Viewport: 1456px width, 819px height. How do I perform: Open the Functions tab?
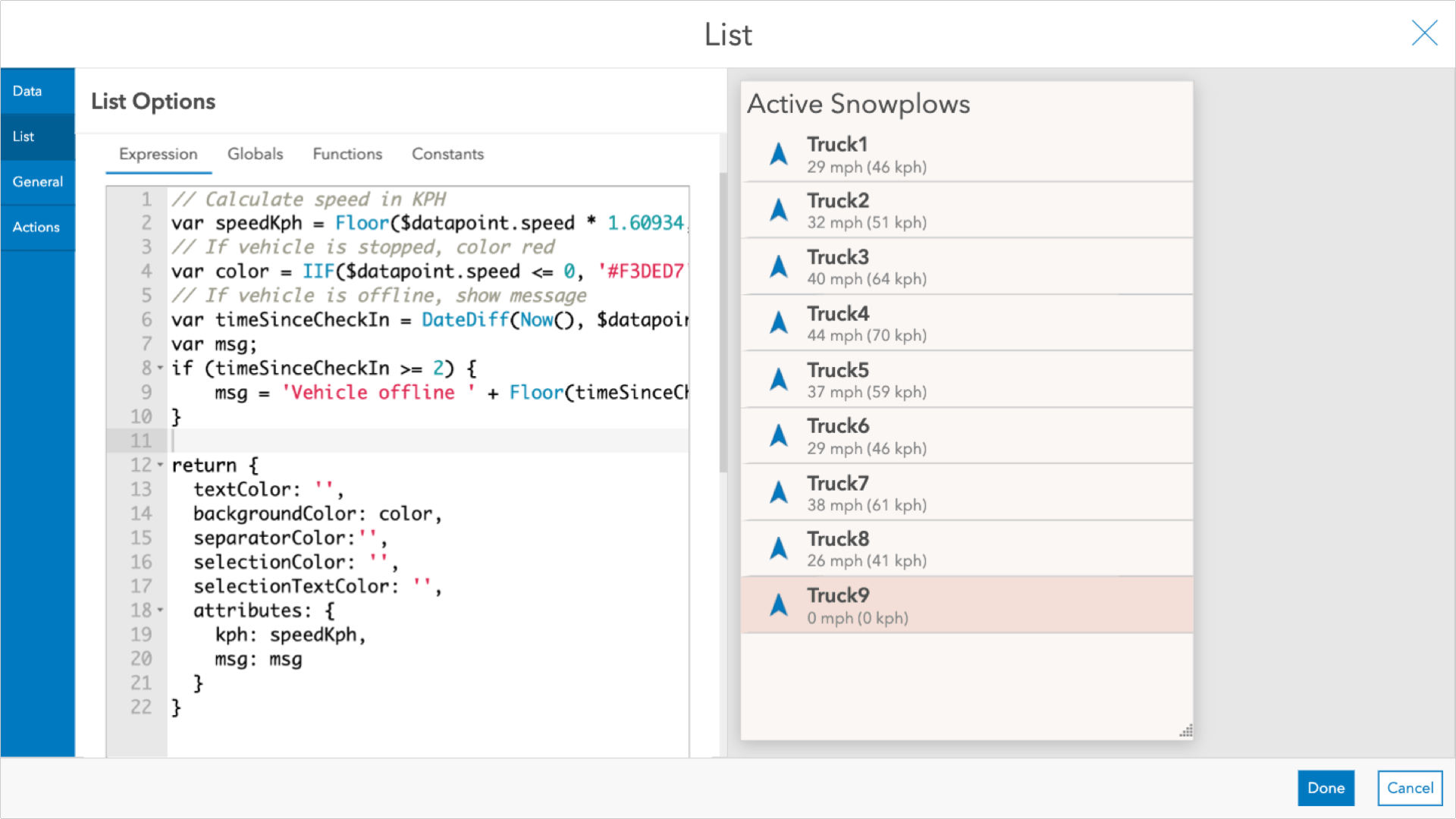coord(347,154)
